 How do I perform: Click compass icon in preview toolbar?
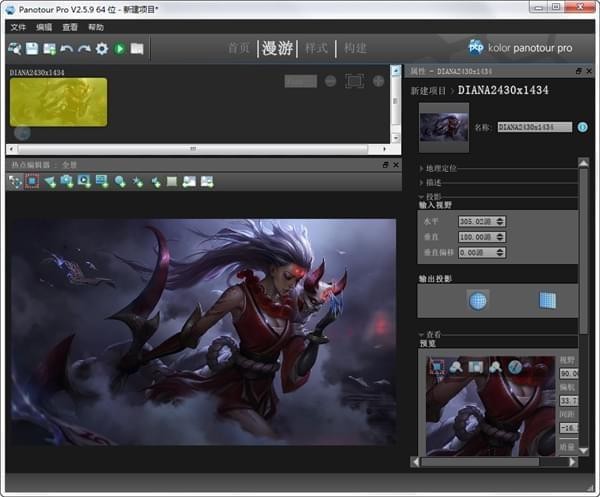513,367
